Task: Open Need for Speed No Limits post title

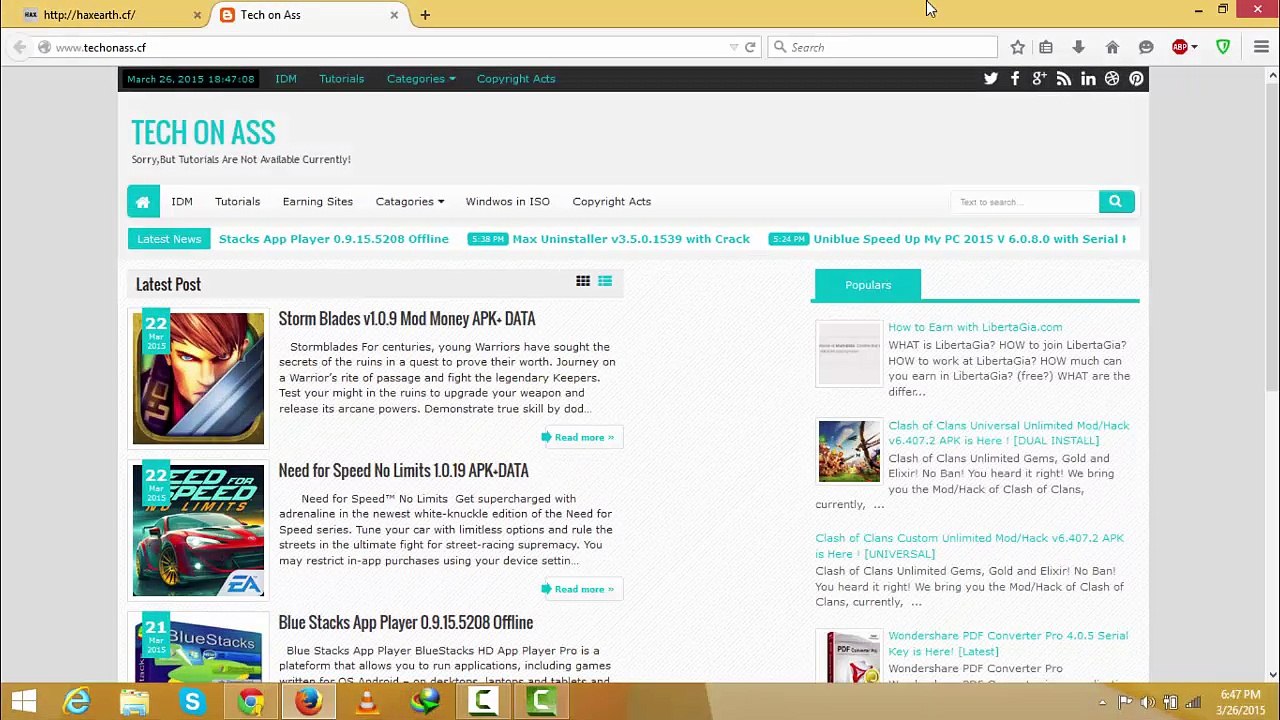Action: [403, 471]
